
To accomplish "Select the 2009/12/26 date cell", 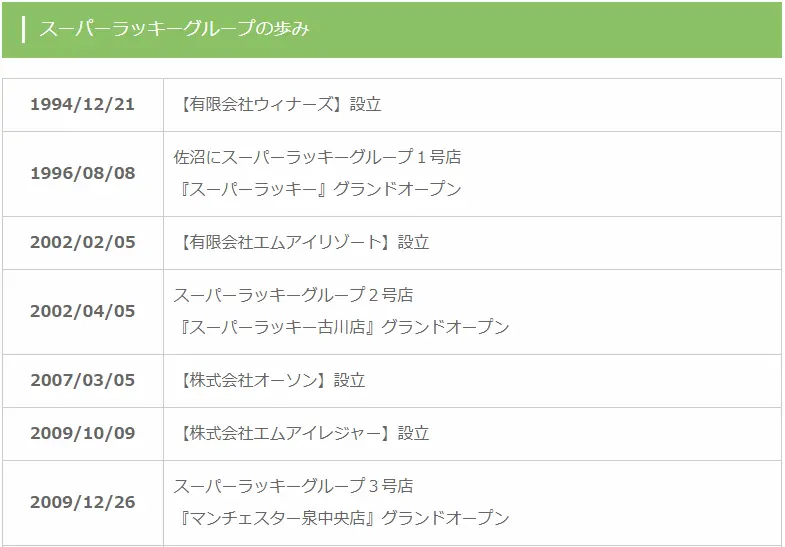I will 83,502.
